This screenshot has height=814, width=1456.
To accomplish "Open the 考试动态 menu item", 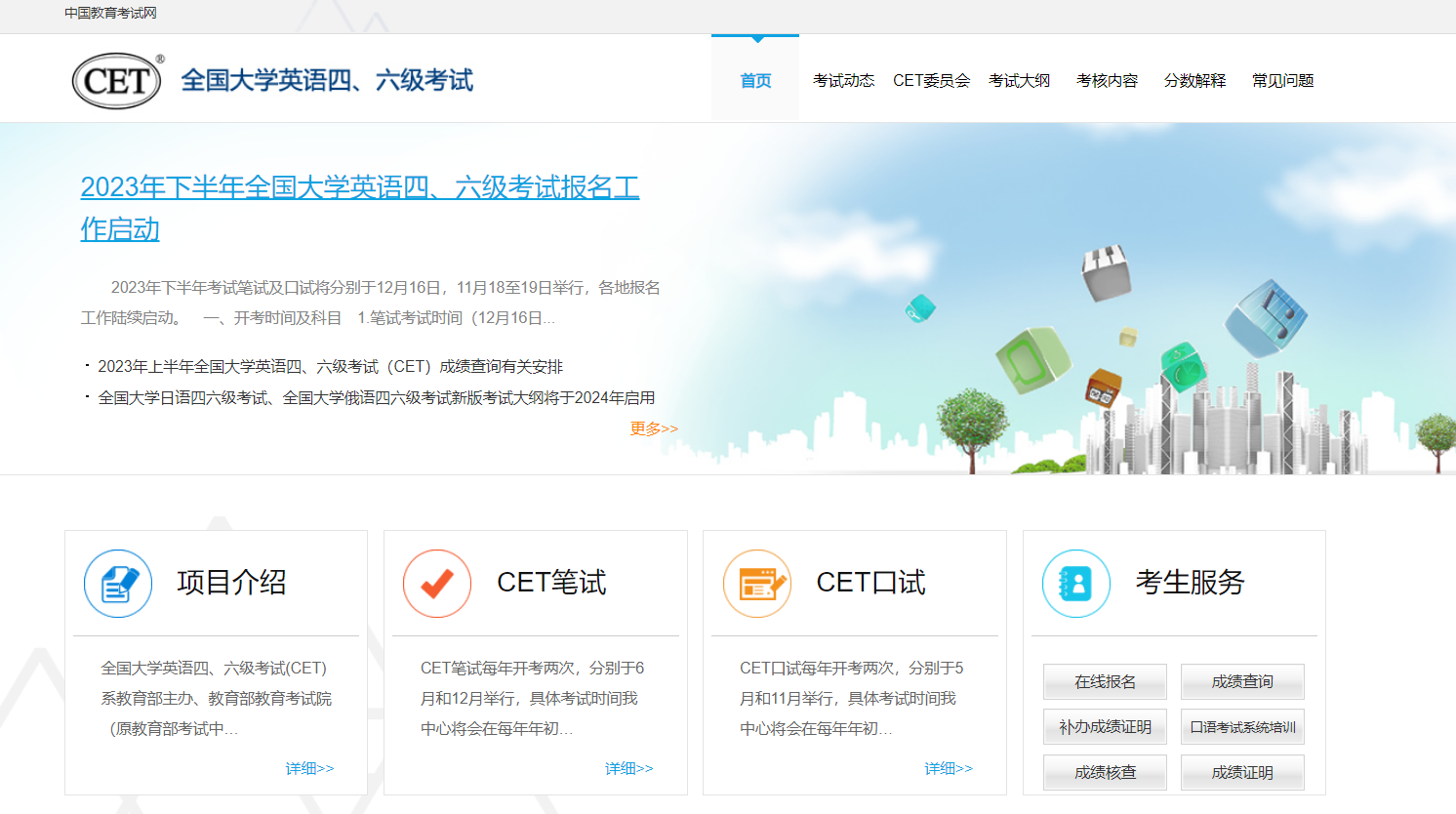I will 843,80.
